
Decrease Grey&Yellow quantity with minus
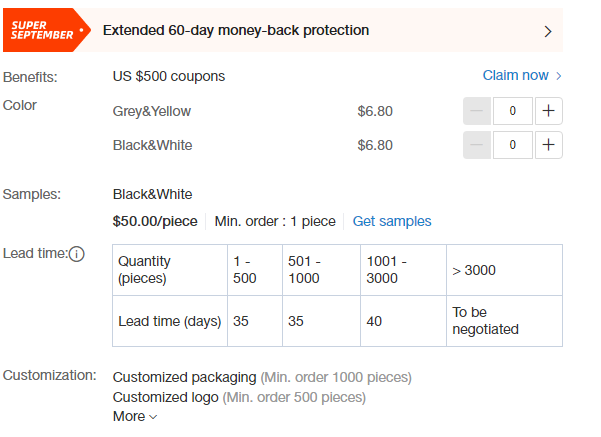click(x=477, y=111)
